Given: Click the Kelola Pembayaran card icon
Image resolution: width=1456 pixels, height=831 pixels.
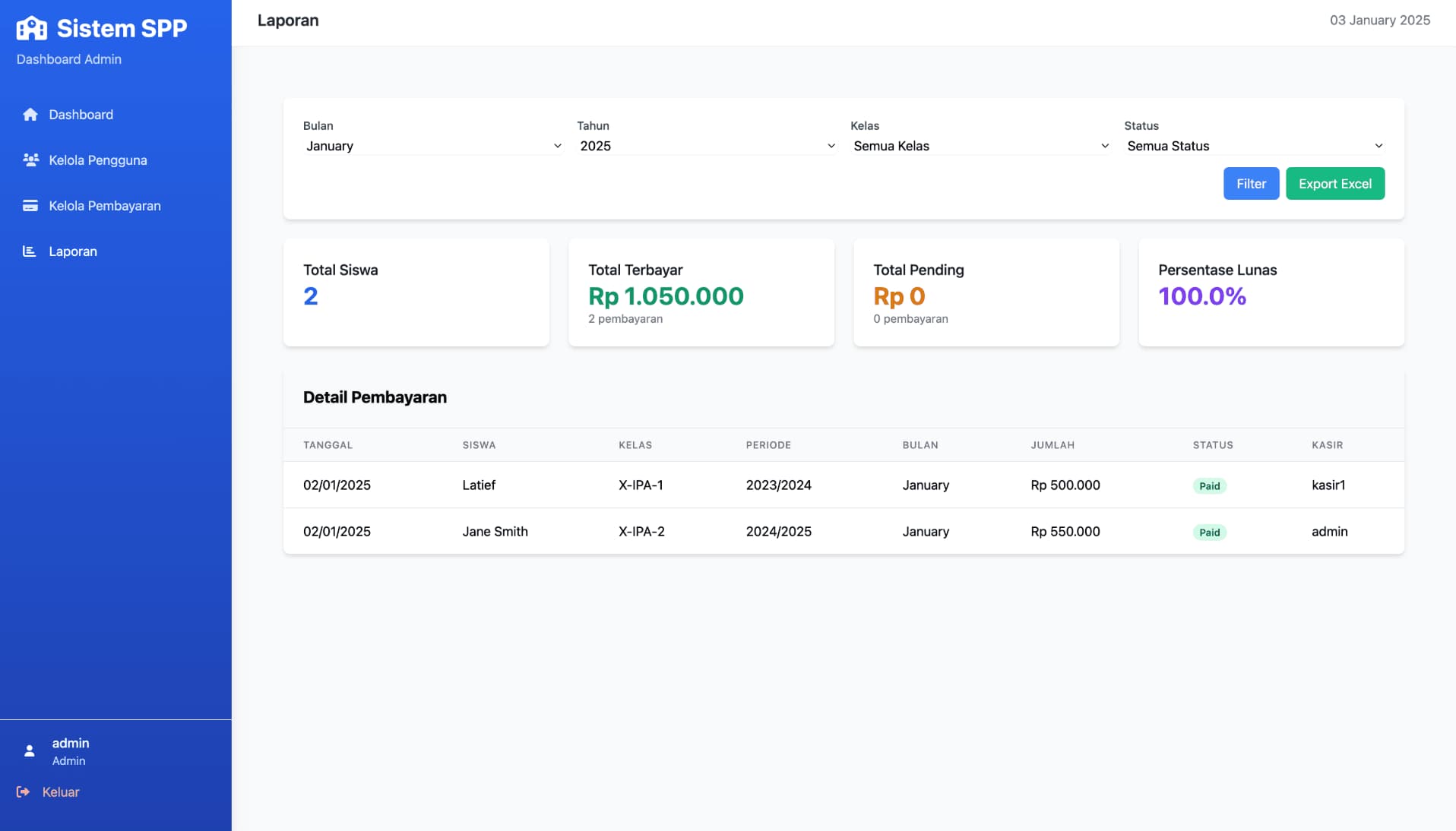Looking at the screenshot, I should click(x=30, y=206).
